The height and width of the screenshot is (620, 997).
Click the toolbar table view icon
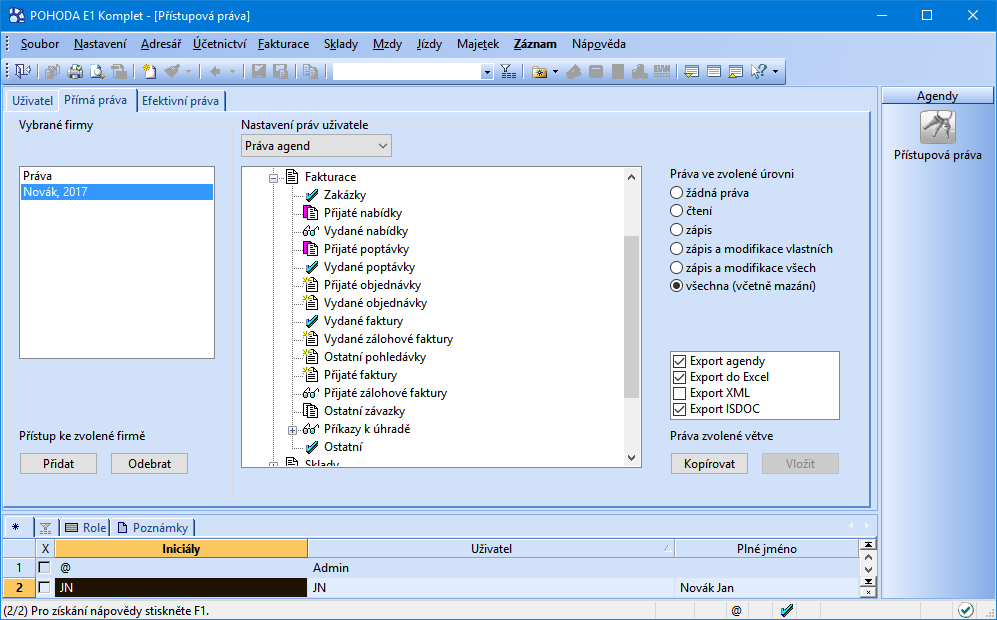click(x=714, y=71)
